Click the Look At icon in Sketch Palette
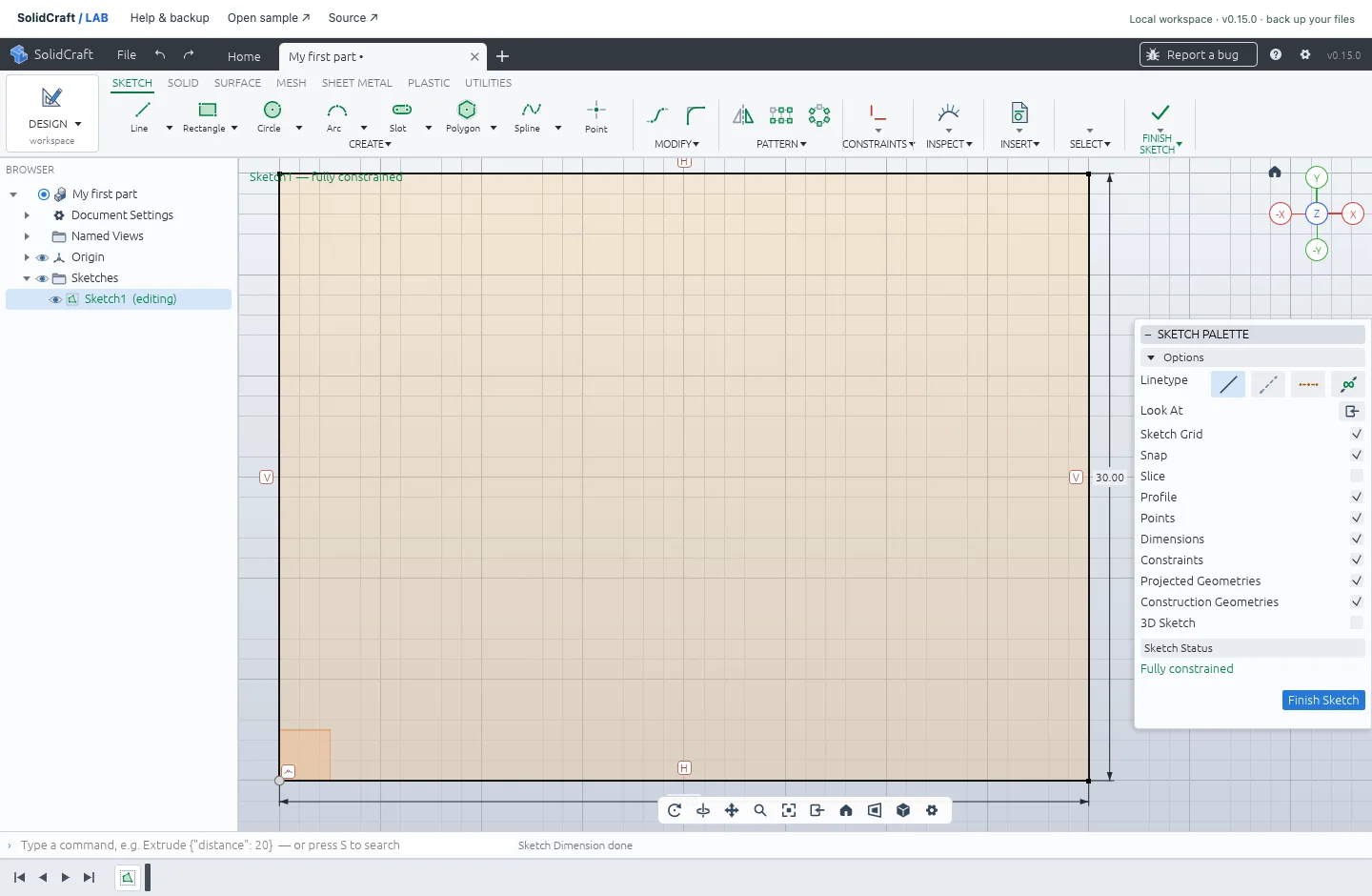1372x896 pixels. coord(1352,411)
